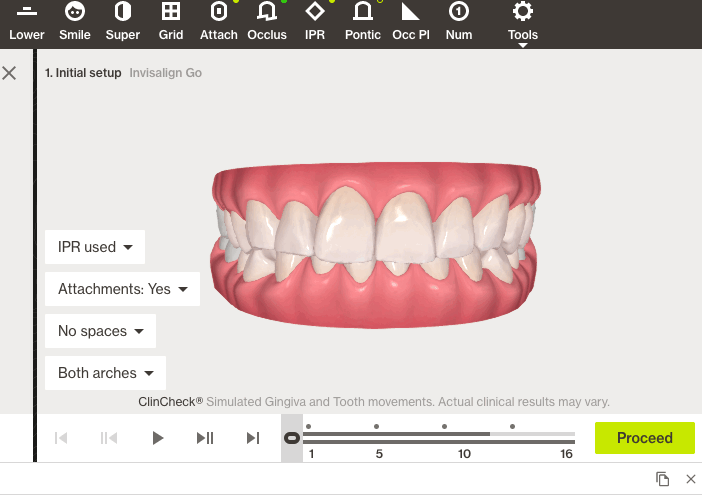Open the IPR used dropdown

click(x=95, y=247)
